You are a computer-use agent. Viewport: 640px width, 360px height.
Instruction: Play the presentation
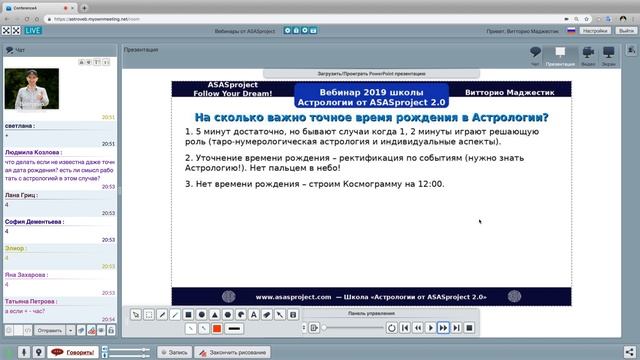(x=430, y=328)
